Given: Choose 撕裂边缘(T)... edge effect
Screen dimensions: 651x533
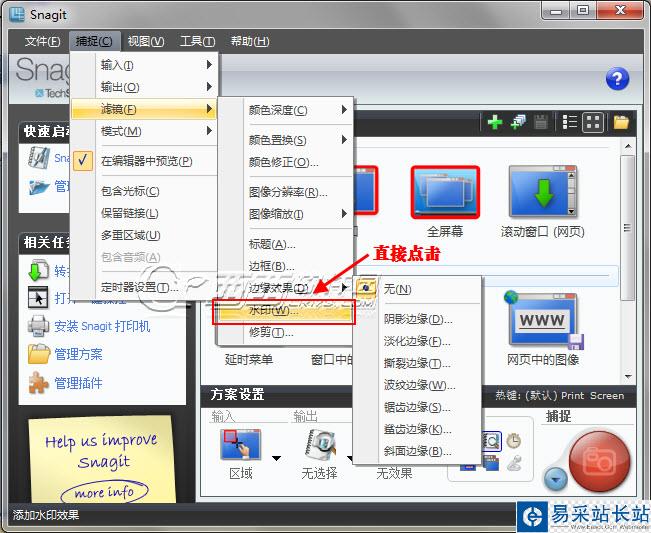Looking at the screenshot, I should (417, 363).
